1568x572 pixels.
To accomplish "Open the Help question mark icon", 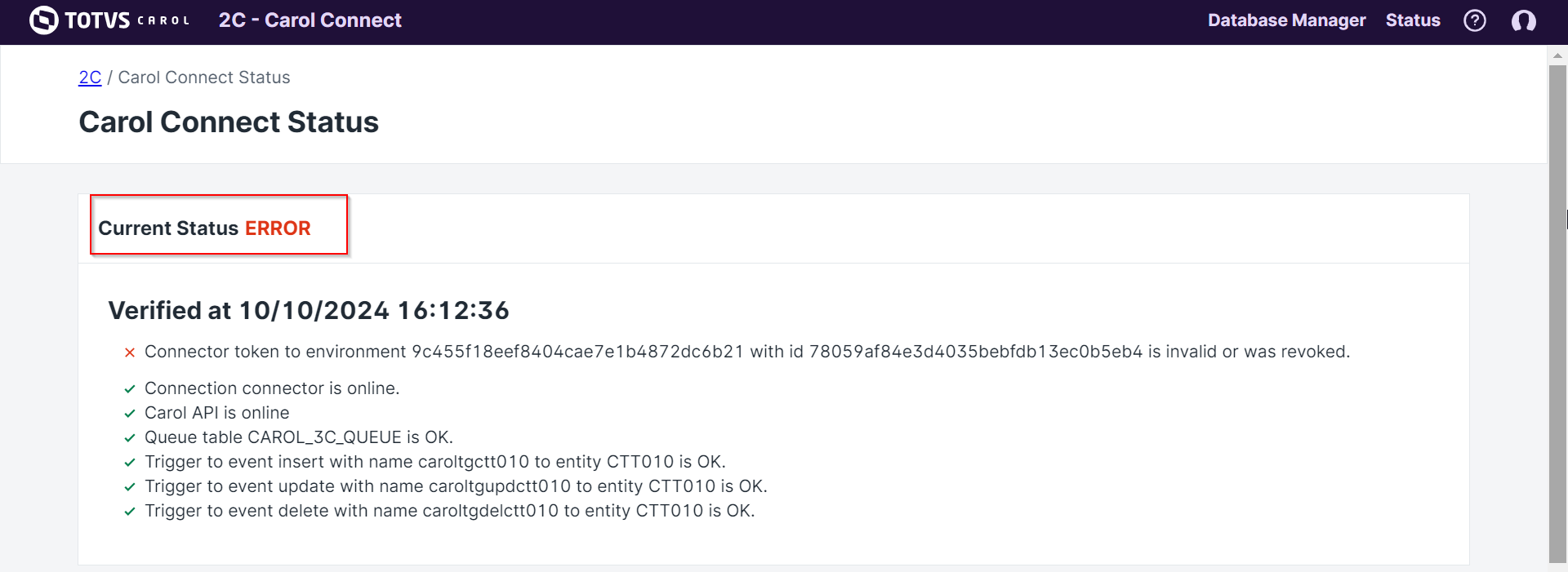I will [1475, 20].
